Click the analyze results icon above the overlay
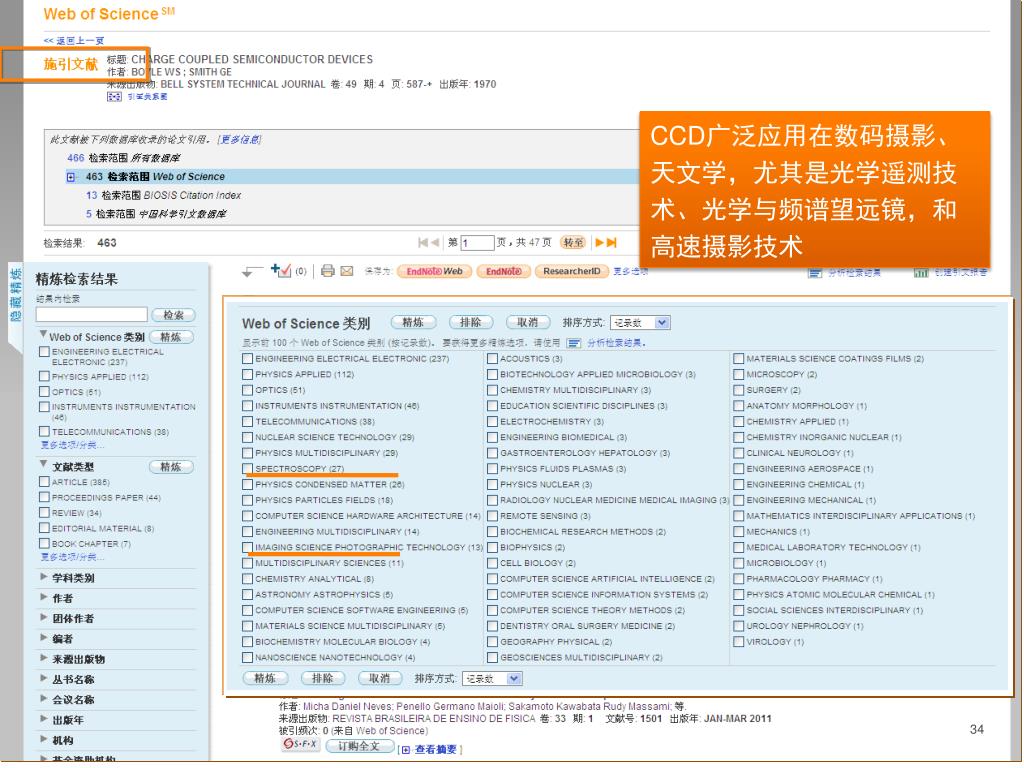Screen dimensions: 1024x768 815,273
